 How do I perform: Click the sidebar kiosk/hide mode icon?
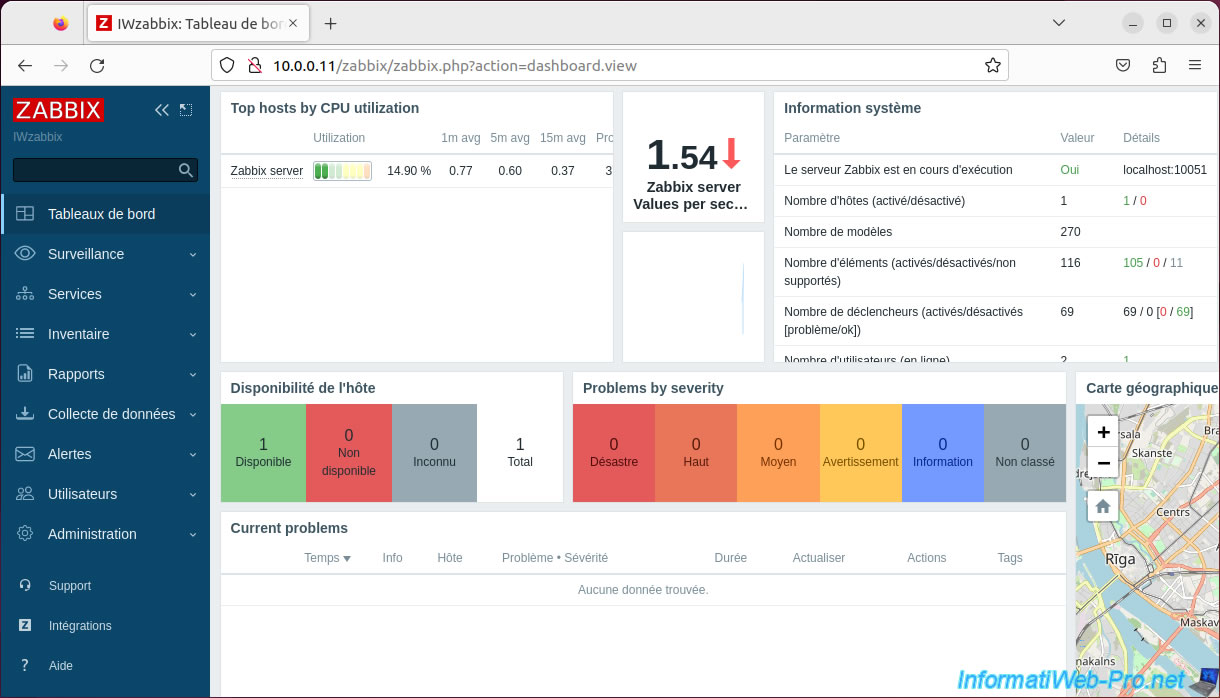(x=186, y=110)
